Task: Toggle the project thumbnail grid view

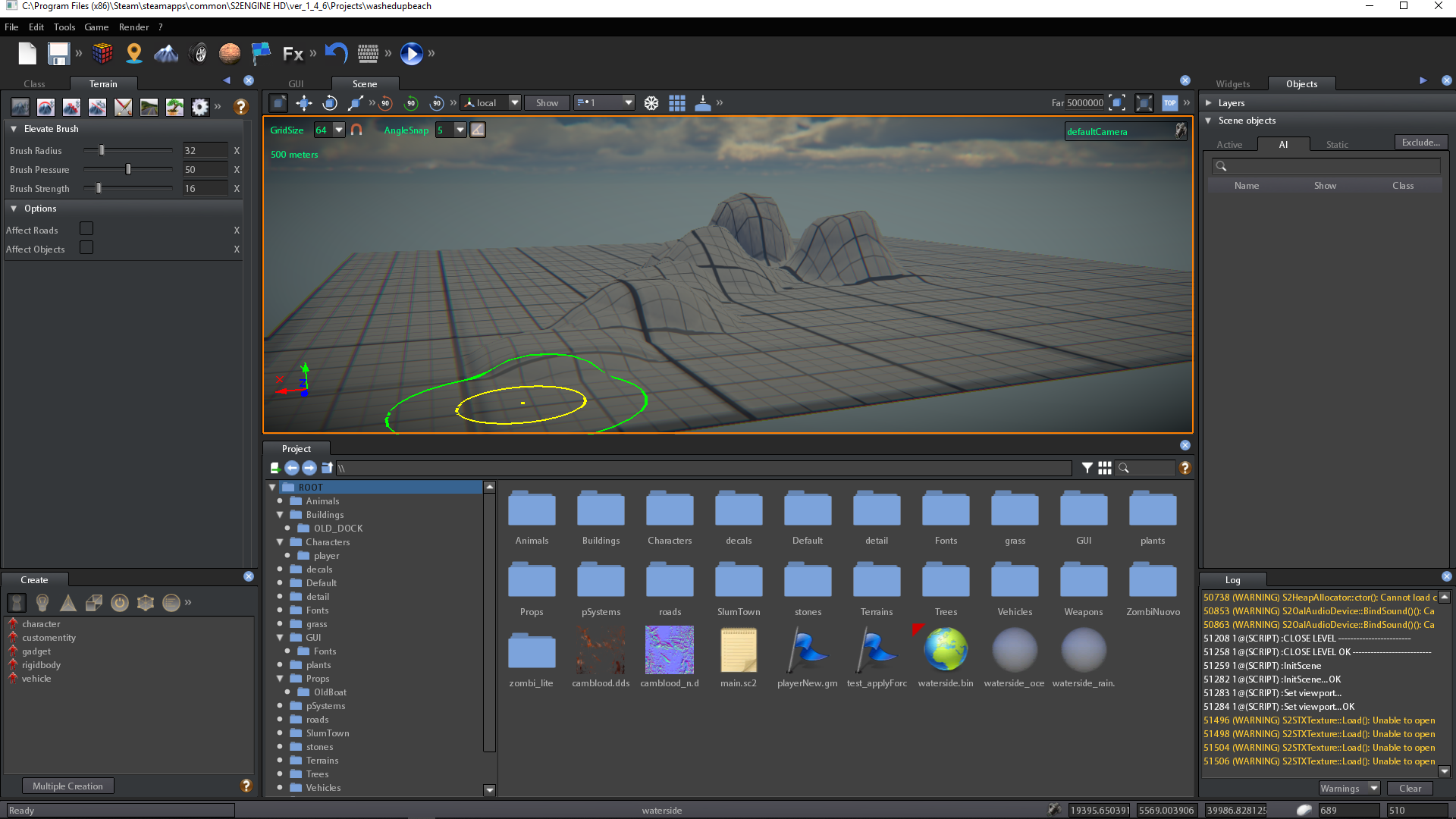Action: tap(1105, 469)
